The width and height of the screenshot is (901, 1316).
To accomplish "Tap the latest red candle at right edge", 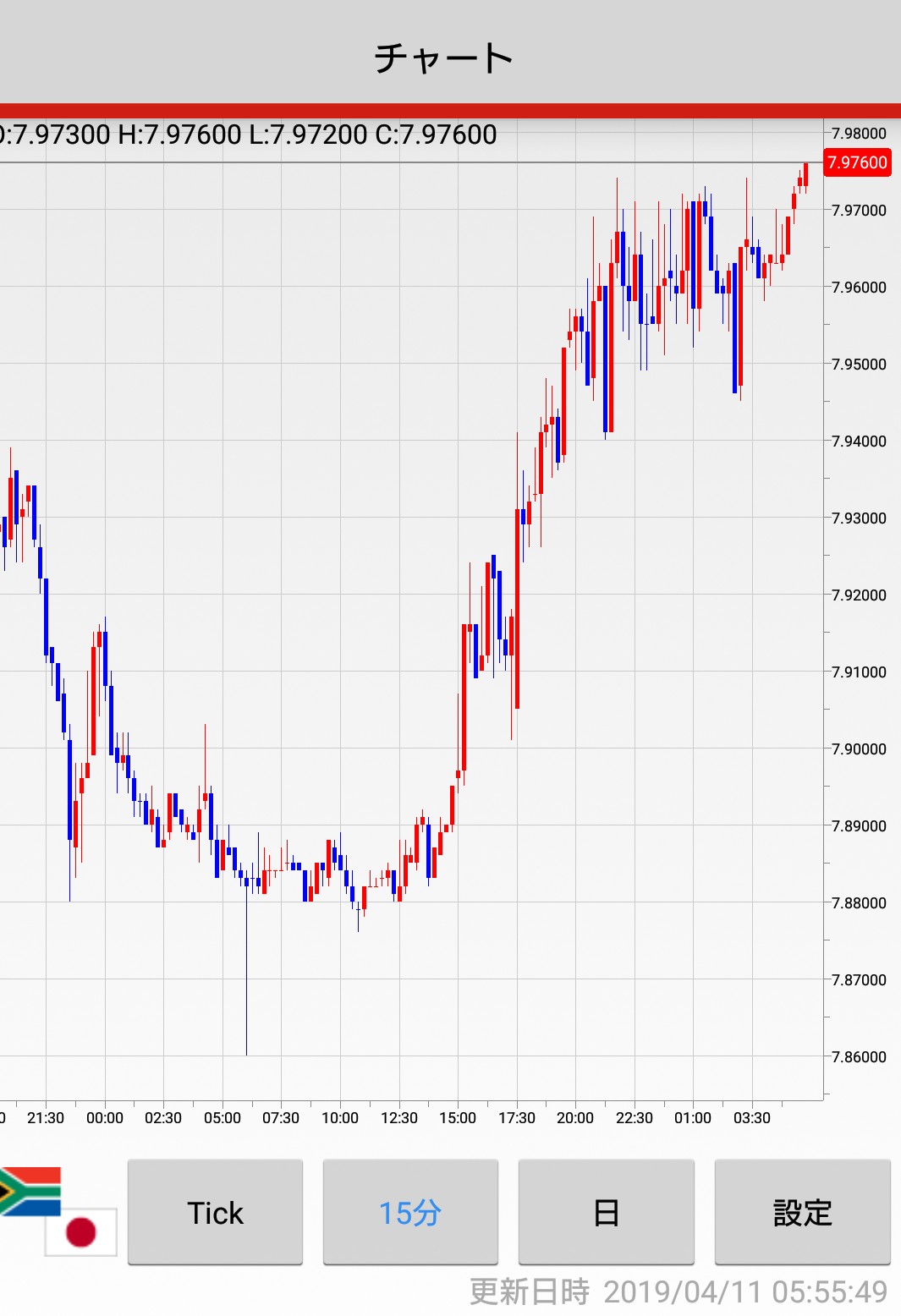I will (x=805, y=174).
